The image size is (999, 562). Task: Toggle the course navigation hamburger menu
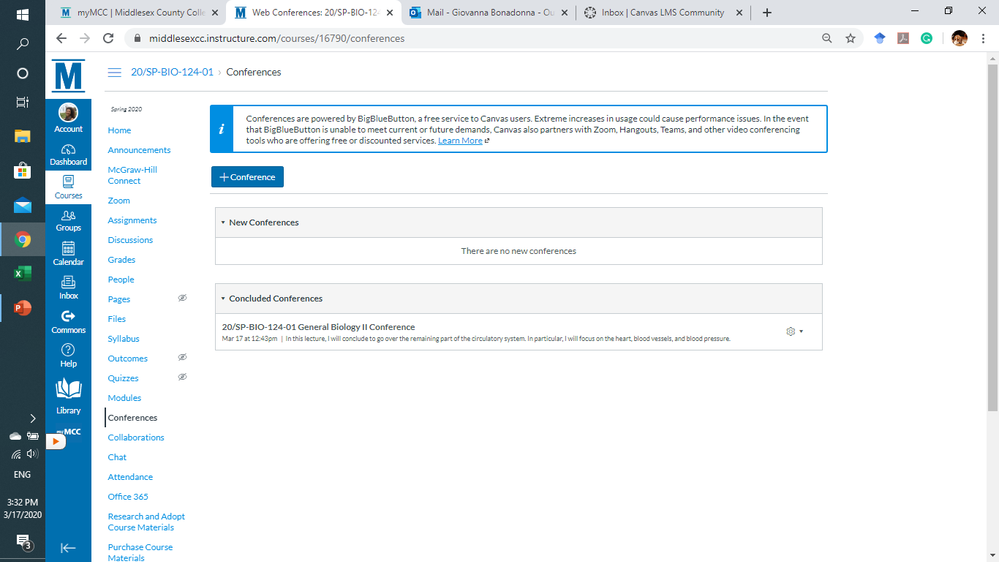point(114,72)
